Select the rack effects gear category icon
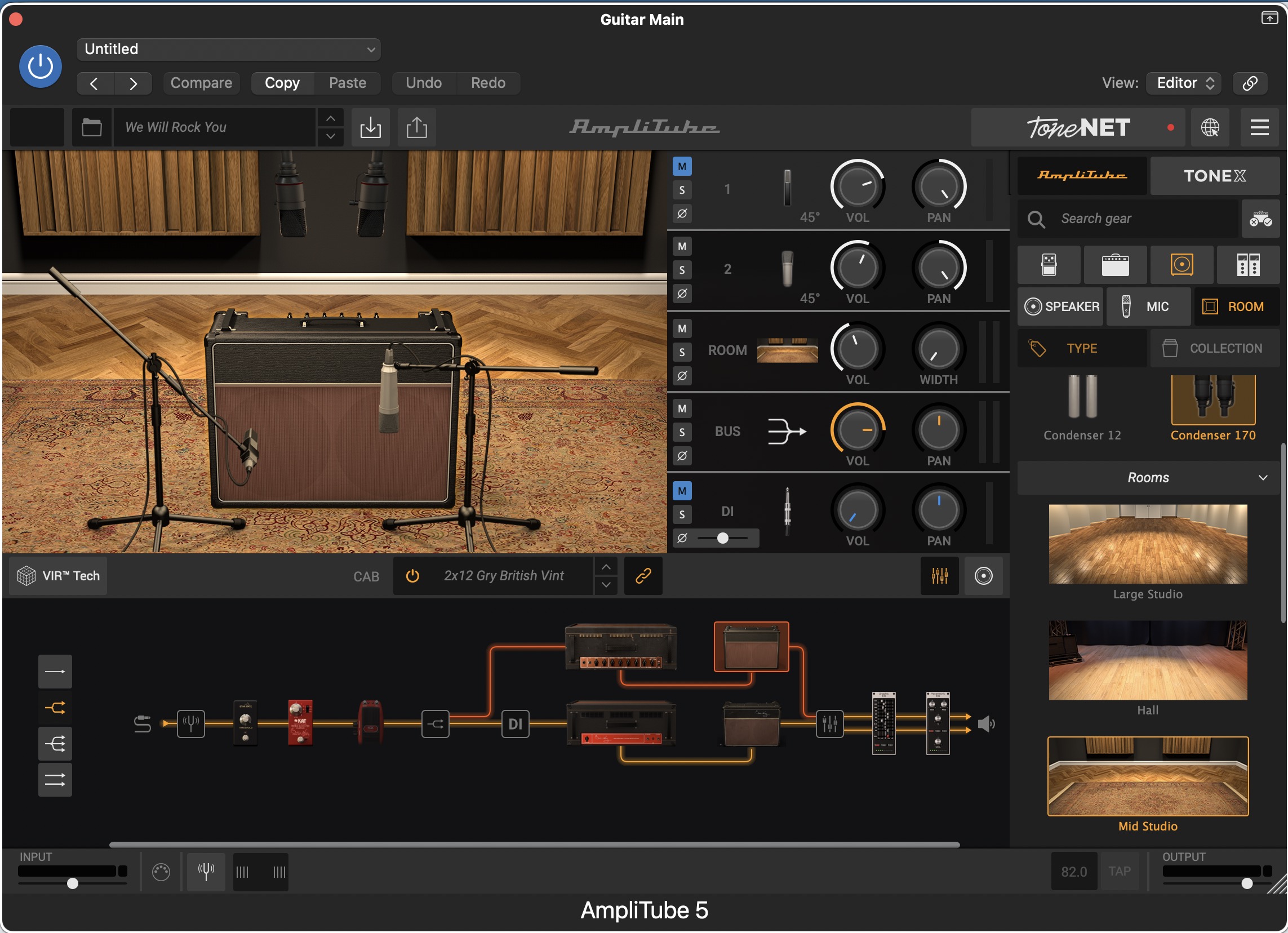The width and height of the screenshot is (1288, 933). (1248, 265)
